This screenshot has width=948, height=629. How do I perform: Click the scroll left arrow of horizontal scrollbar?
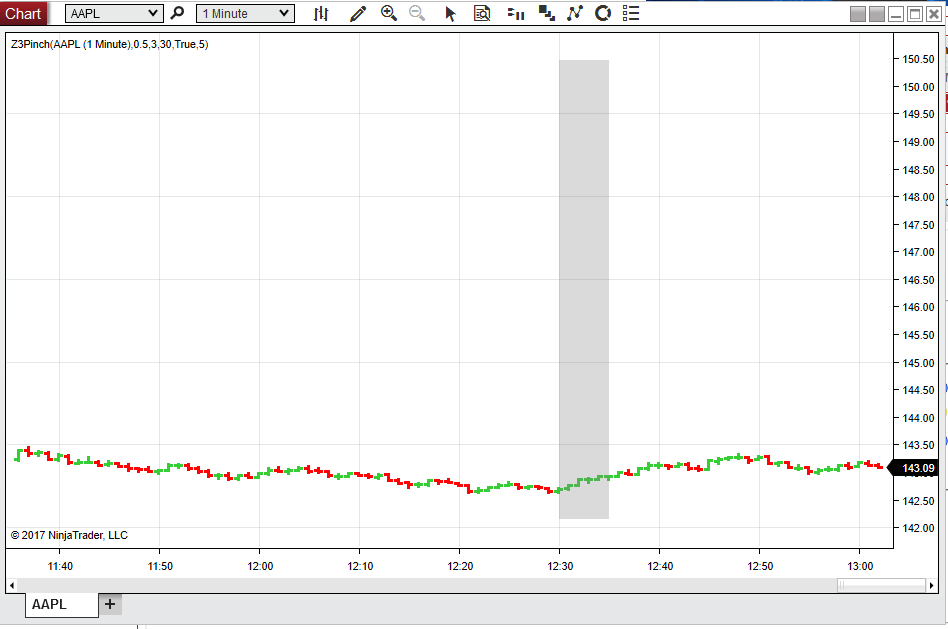(11, 585)
